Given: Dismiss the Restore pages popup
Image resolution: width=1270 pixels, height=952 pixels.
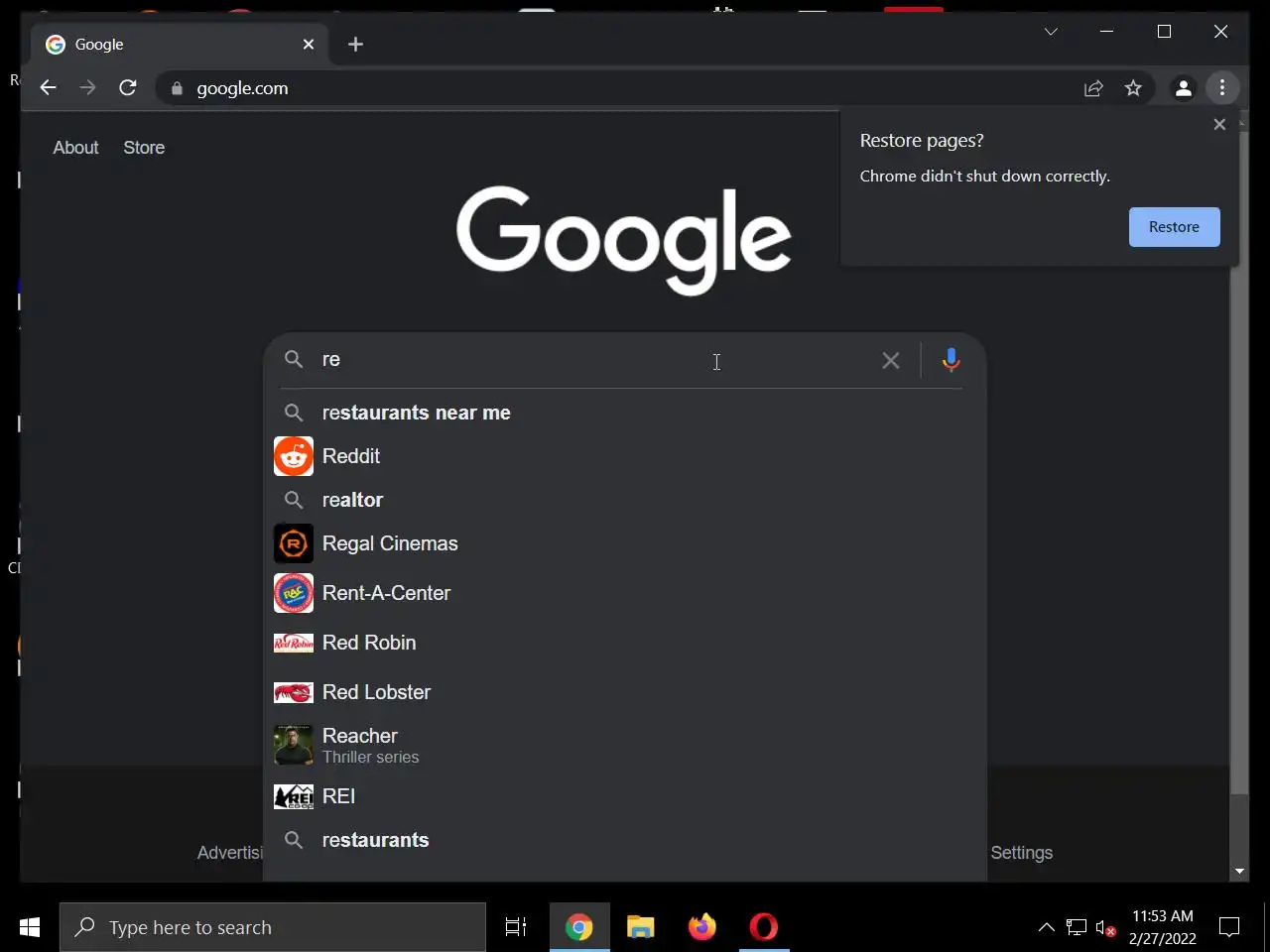Looking at the screenshot, I should click(1219, 124).
